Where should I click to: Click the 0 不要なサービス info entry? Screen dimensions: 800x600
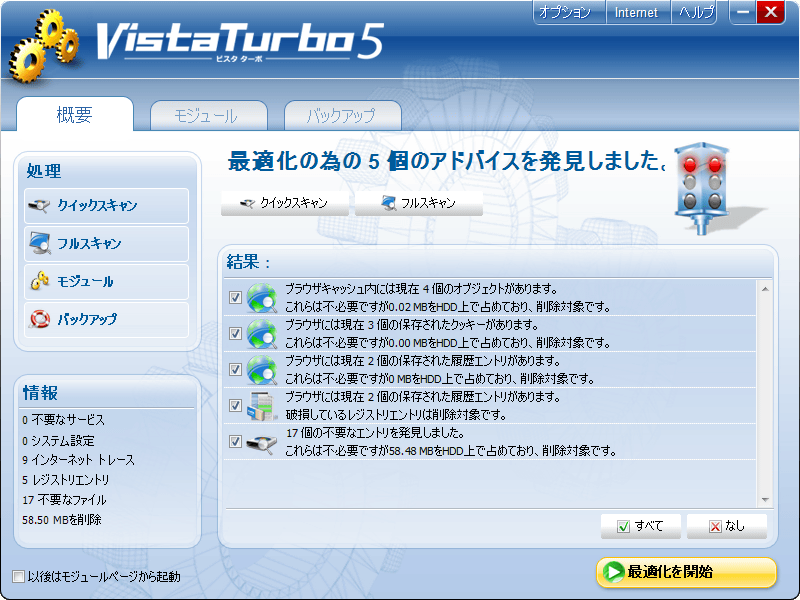click(x=63, y=420)
